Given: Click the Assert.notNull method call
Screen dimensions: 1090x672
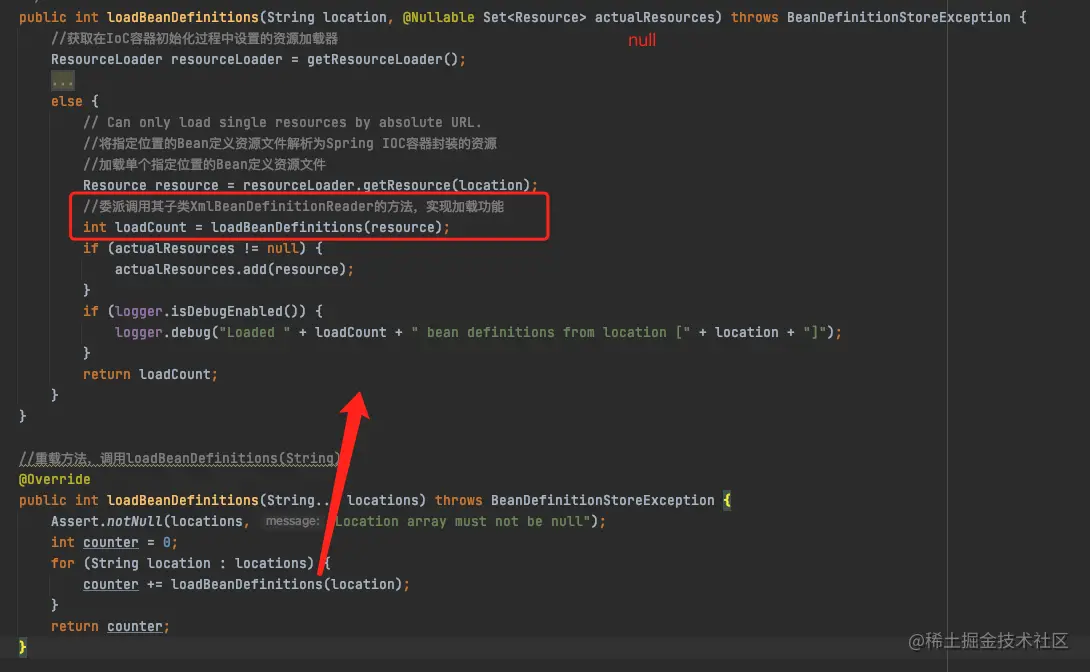Looking at the screenshot, I should (x=110, y=521).
